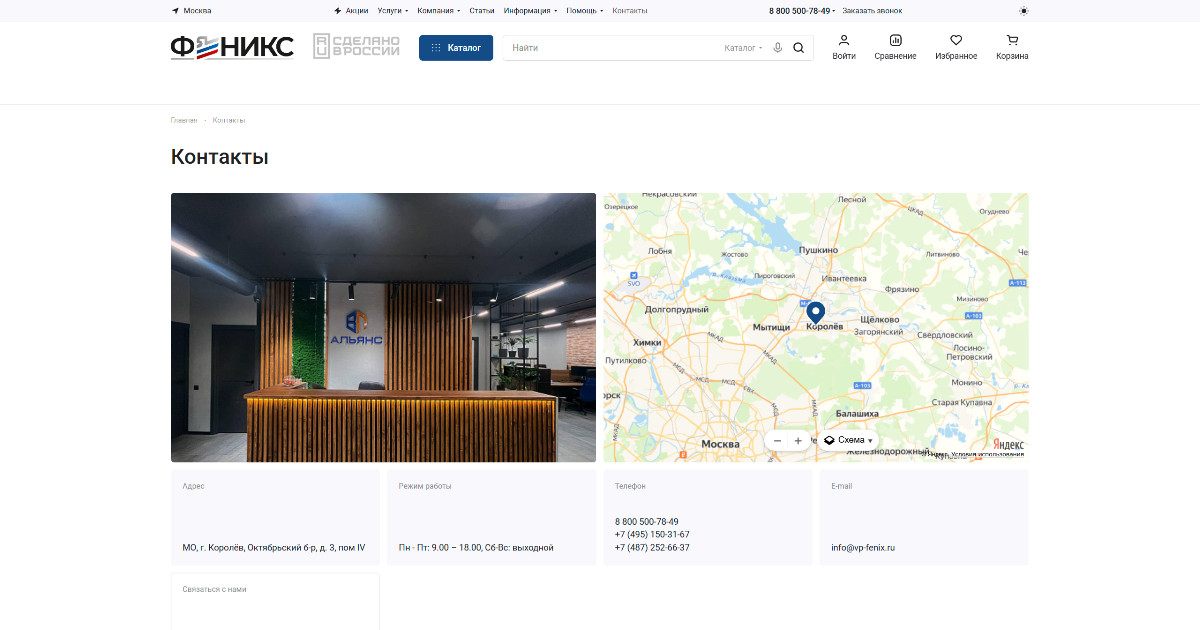This screenshot has height=630, width=1200.
Task: Go to Контакты in top menu
Action: tap(629, 11)
